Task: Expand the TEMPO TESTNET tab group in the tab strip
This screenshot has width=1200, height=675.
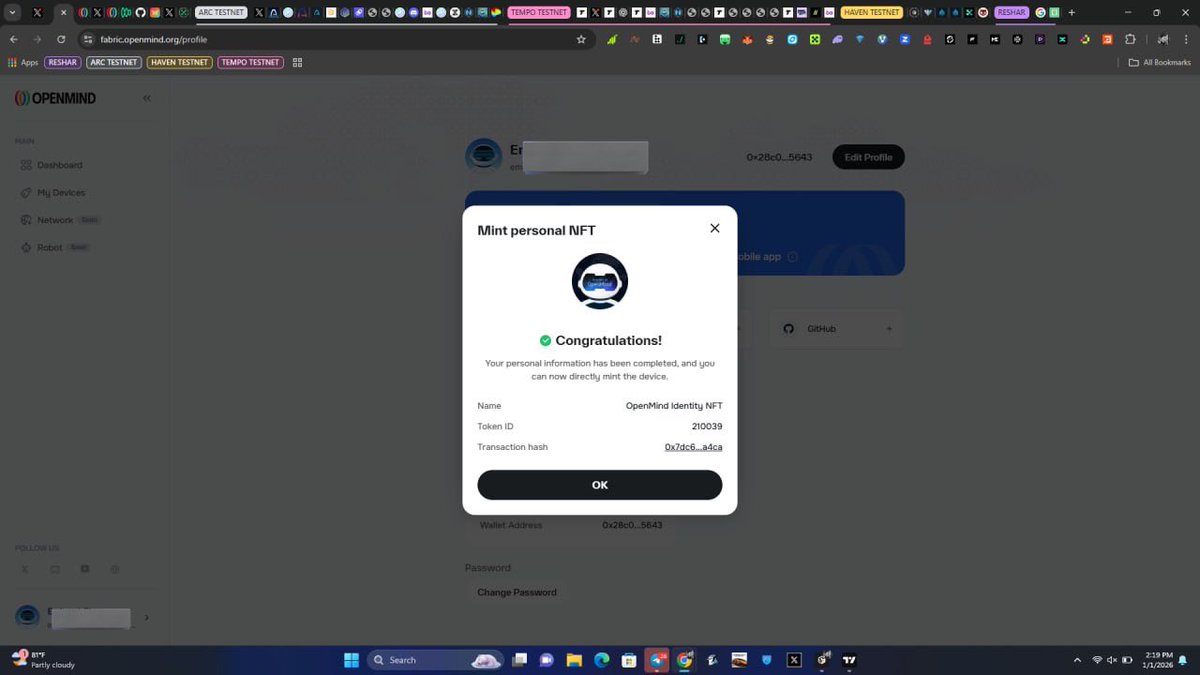Action: (539, 13)
